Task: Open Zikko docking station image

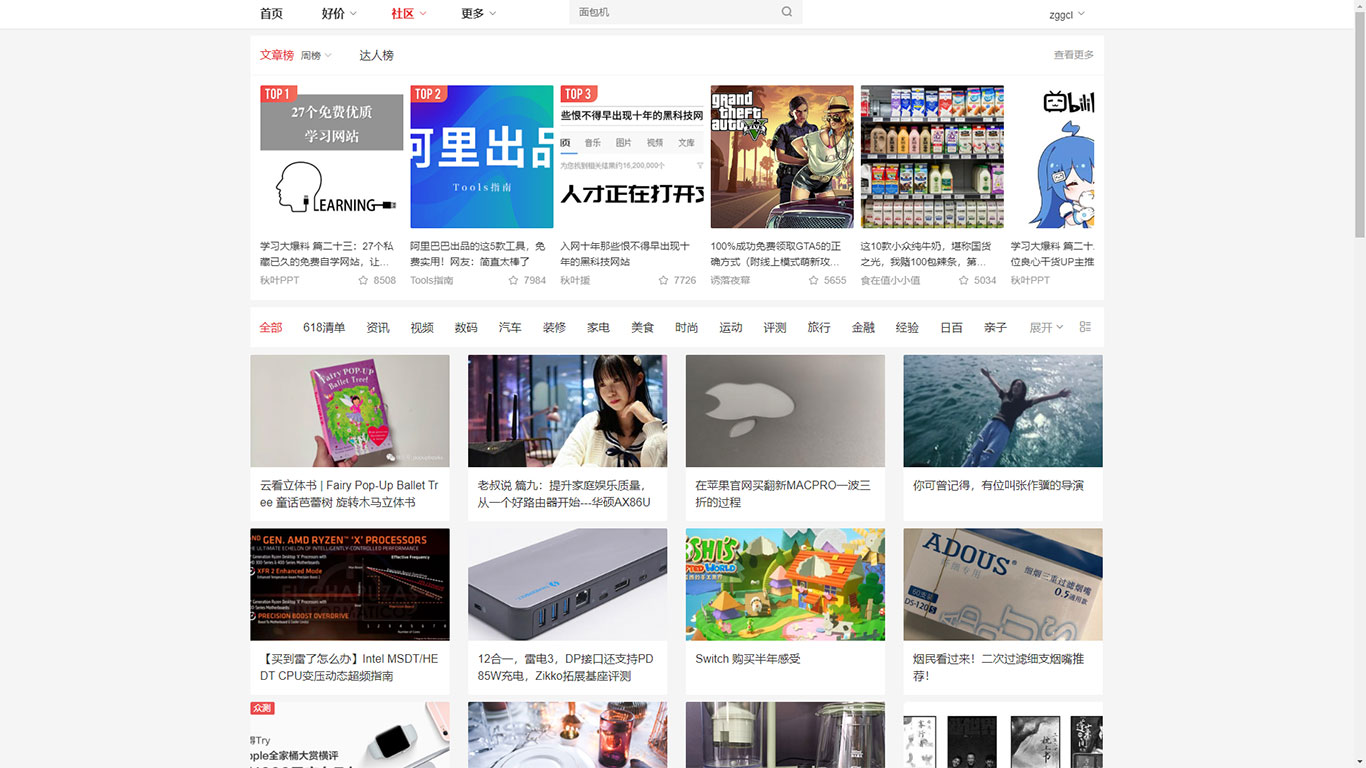Action: point(567,585)
